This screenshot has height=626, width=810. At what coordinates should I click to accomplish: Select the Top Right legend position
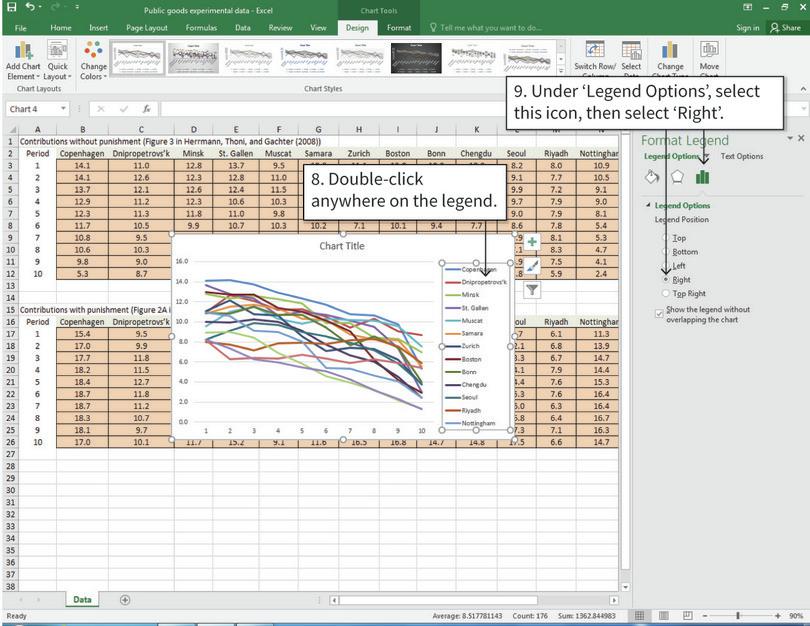(667, 294)
